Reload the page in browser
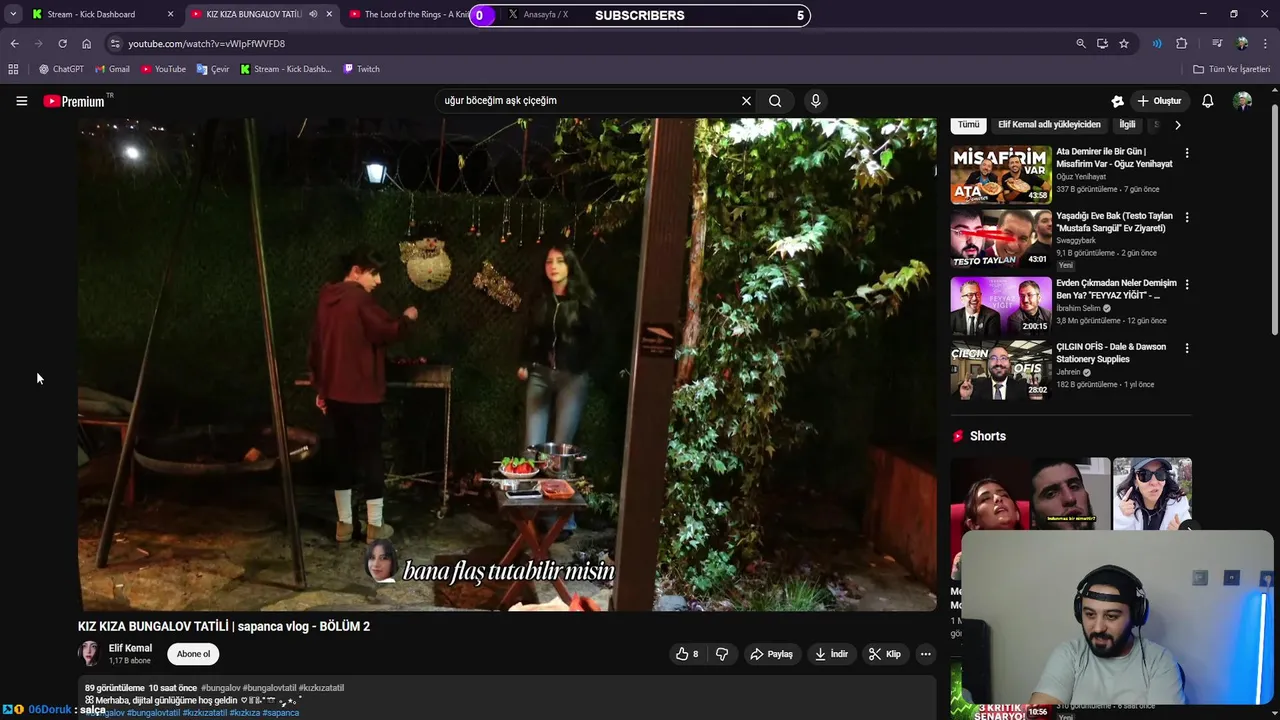The width and height of the screenshot is (1280, 720). pyautogui.click(x=62, y=44)
